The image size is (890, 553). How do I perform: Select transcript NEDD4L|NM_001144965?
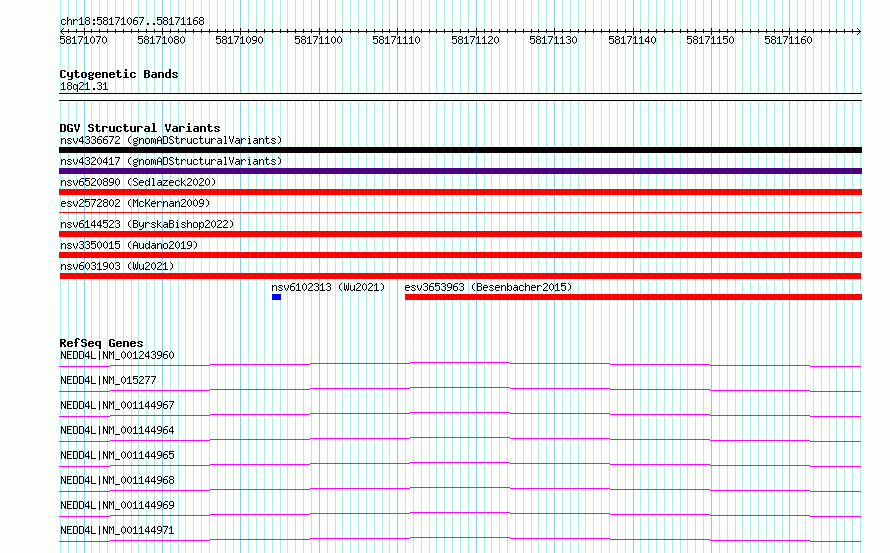point(117,455)
